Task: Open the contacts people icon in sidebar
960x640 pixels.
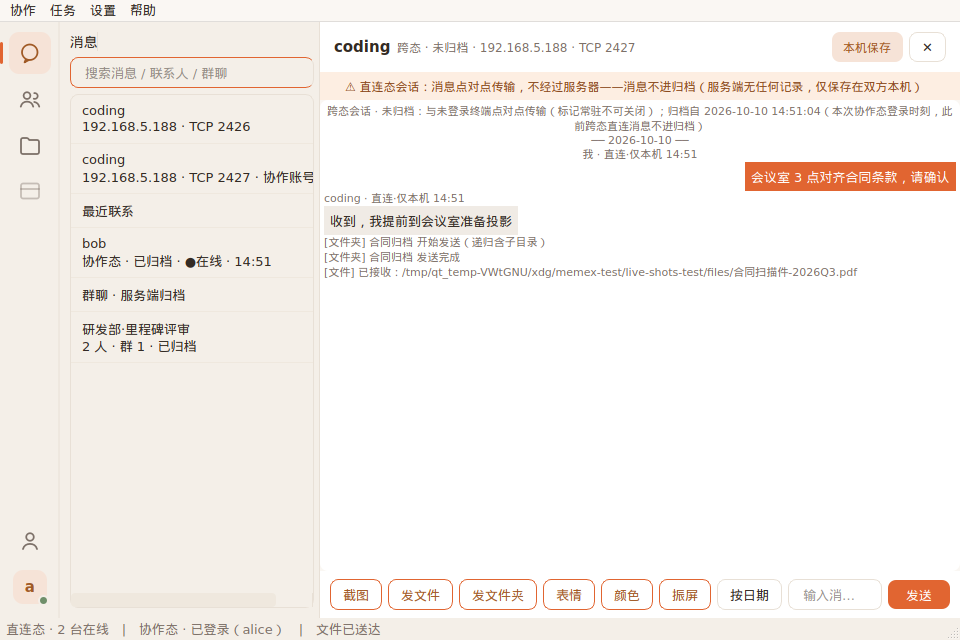Action: tap(29, 100)
